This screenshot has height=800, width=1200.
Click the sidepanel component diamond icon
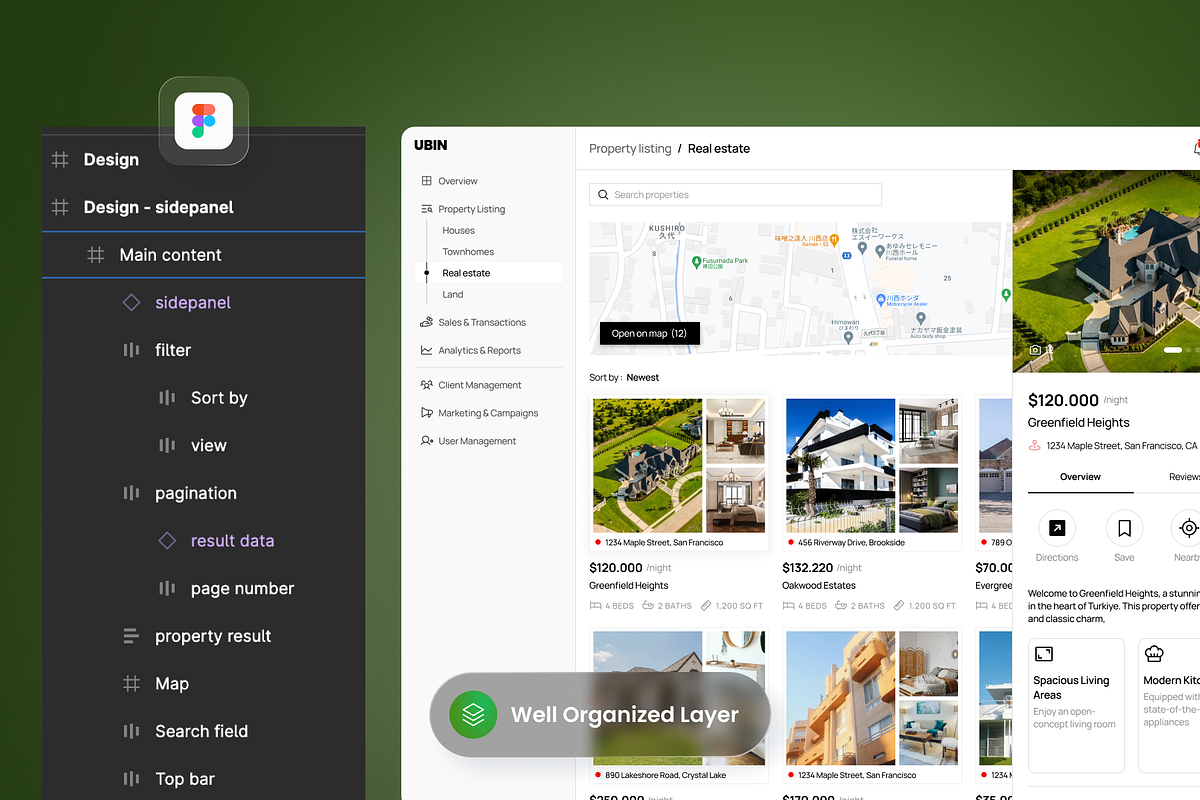131,302
